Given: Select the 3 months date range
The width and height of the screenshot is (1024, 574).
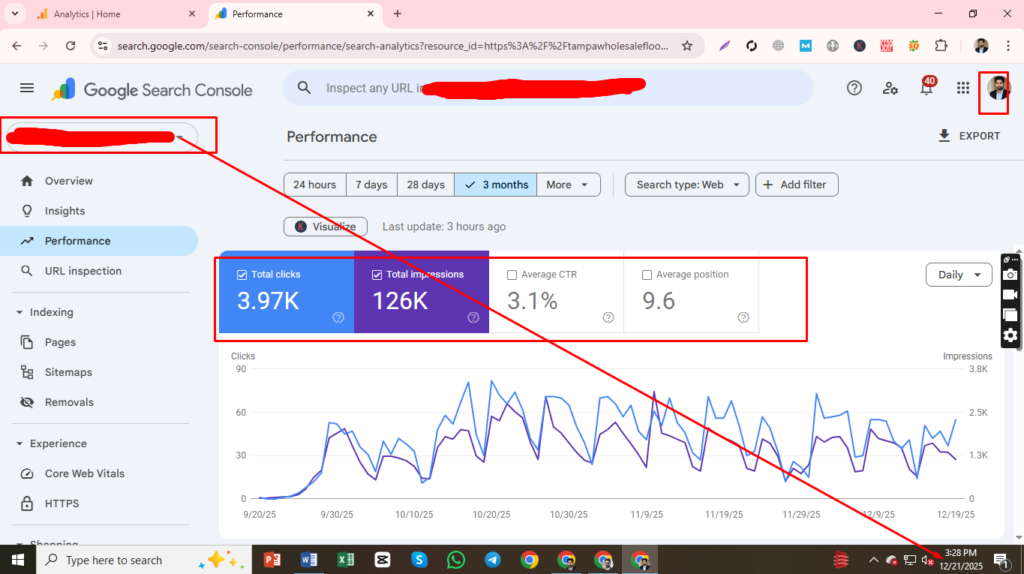Looking at the screenshot, I should (x=496, y=185).
